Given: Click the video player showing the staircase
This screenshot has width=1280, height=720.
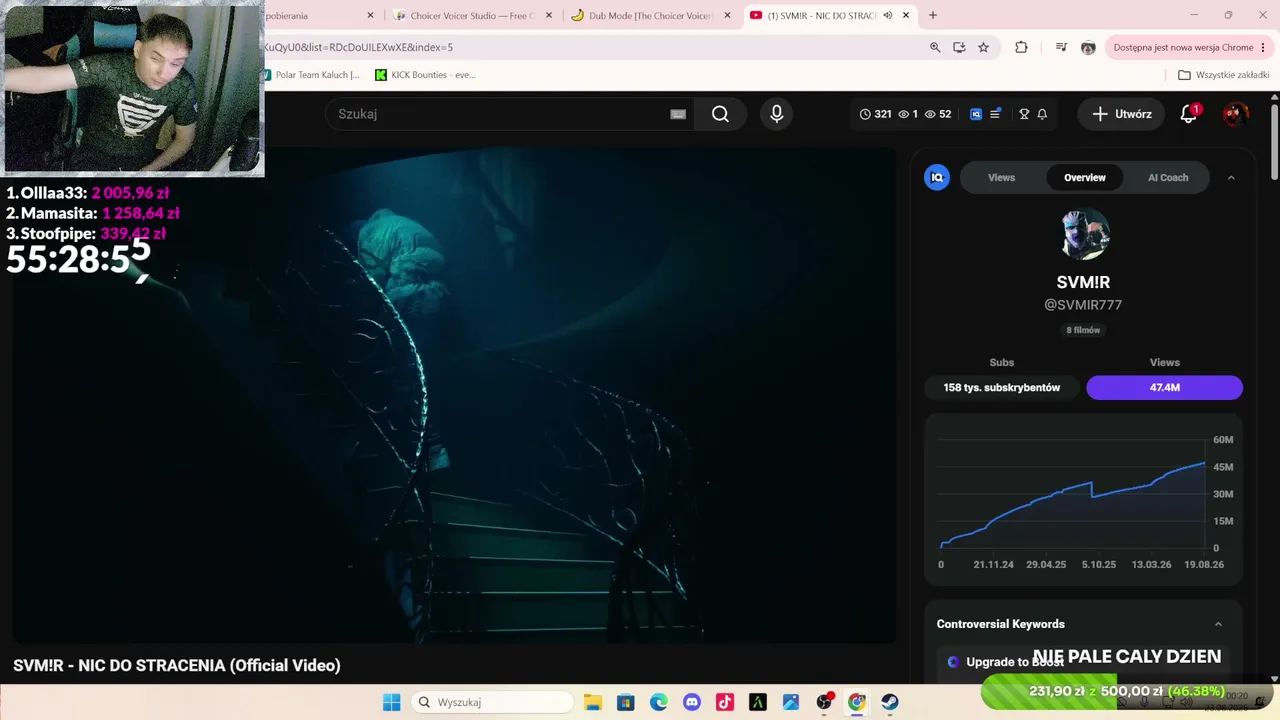Looking at the screenshot, I should [454, 396].
